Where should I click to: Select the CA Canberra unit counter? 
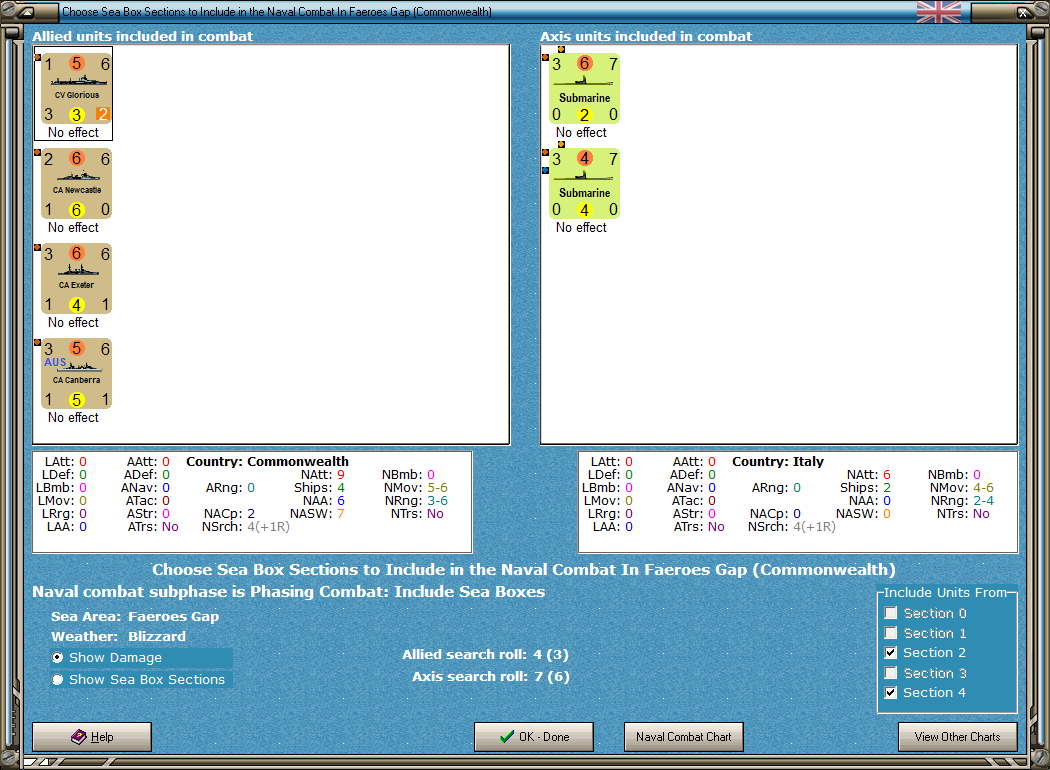[x=76, y=374]
